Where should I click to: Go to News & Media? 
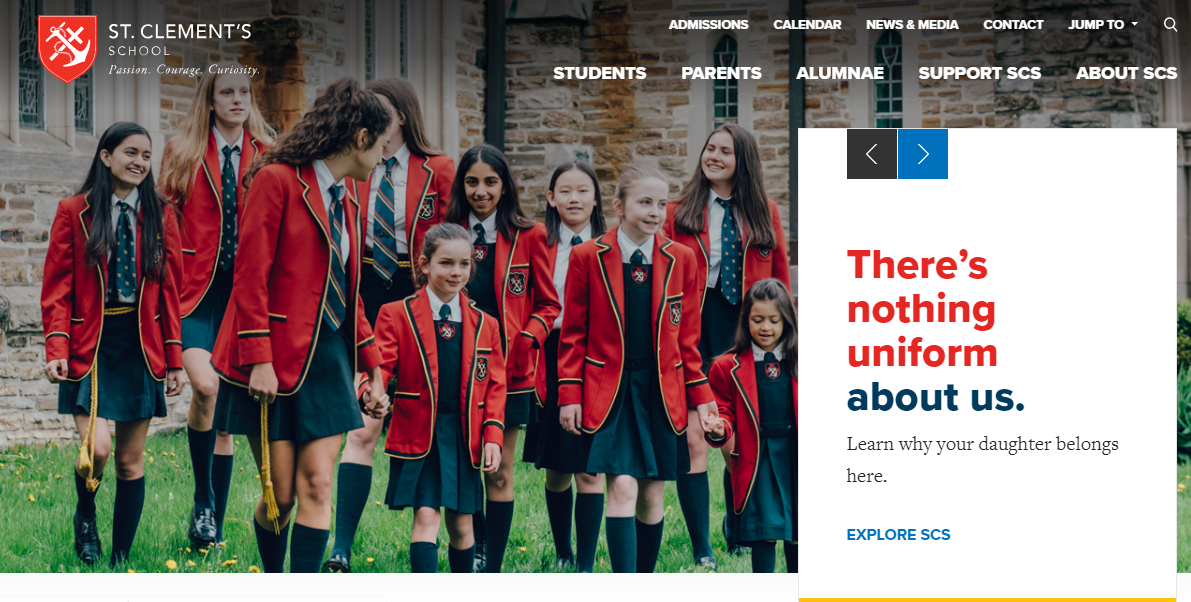pyautogui.click(x=912, y=24)
